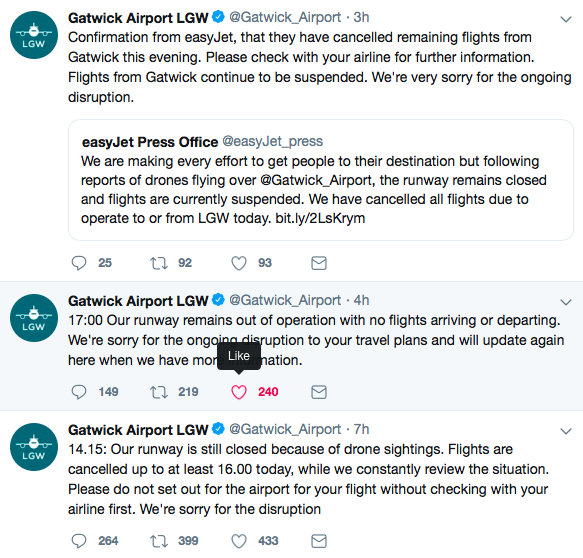Open the @easyJet_press profile handle
Screen dimensions: 583x558
[273, 142]
